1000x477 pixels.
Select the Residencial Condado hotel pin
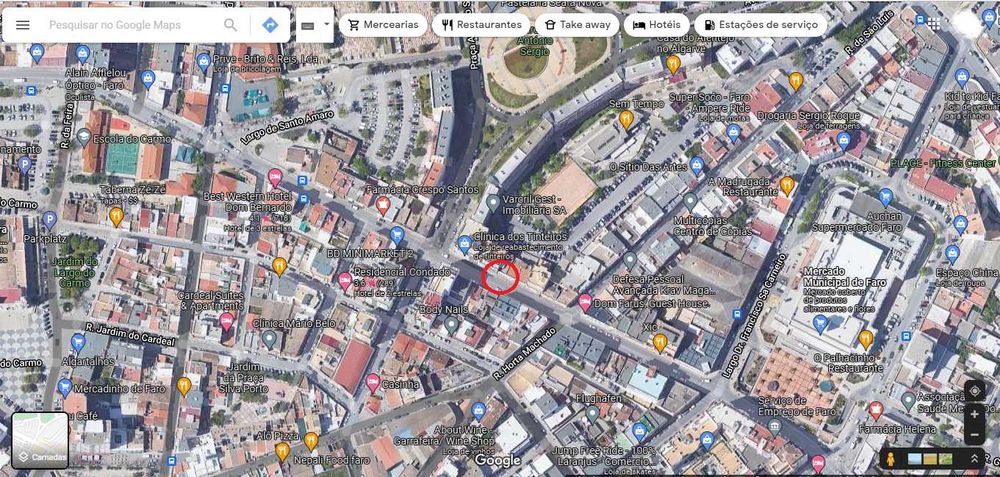pyautogui.click(x=344, y=281)
